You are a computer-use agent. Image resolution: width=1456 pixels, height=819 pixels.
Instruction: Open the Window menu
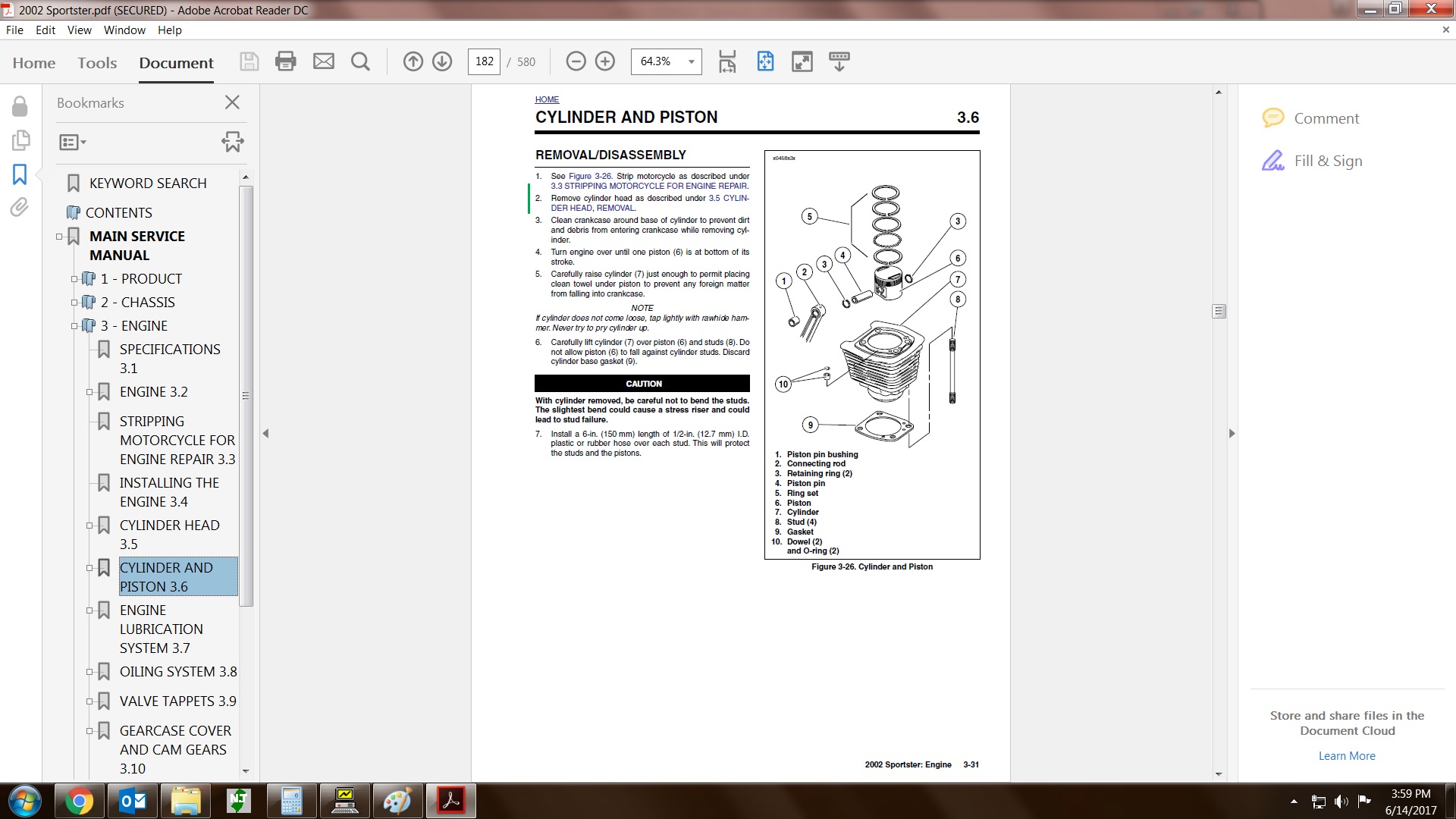[x=124, y=30]
